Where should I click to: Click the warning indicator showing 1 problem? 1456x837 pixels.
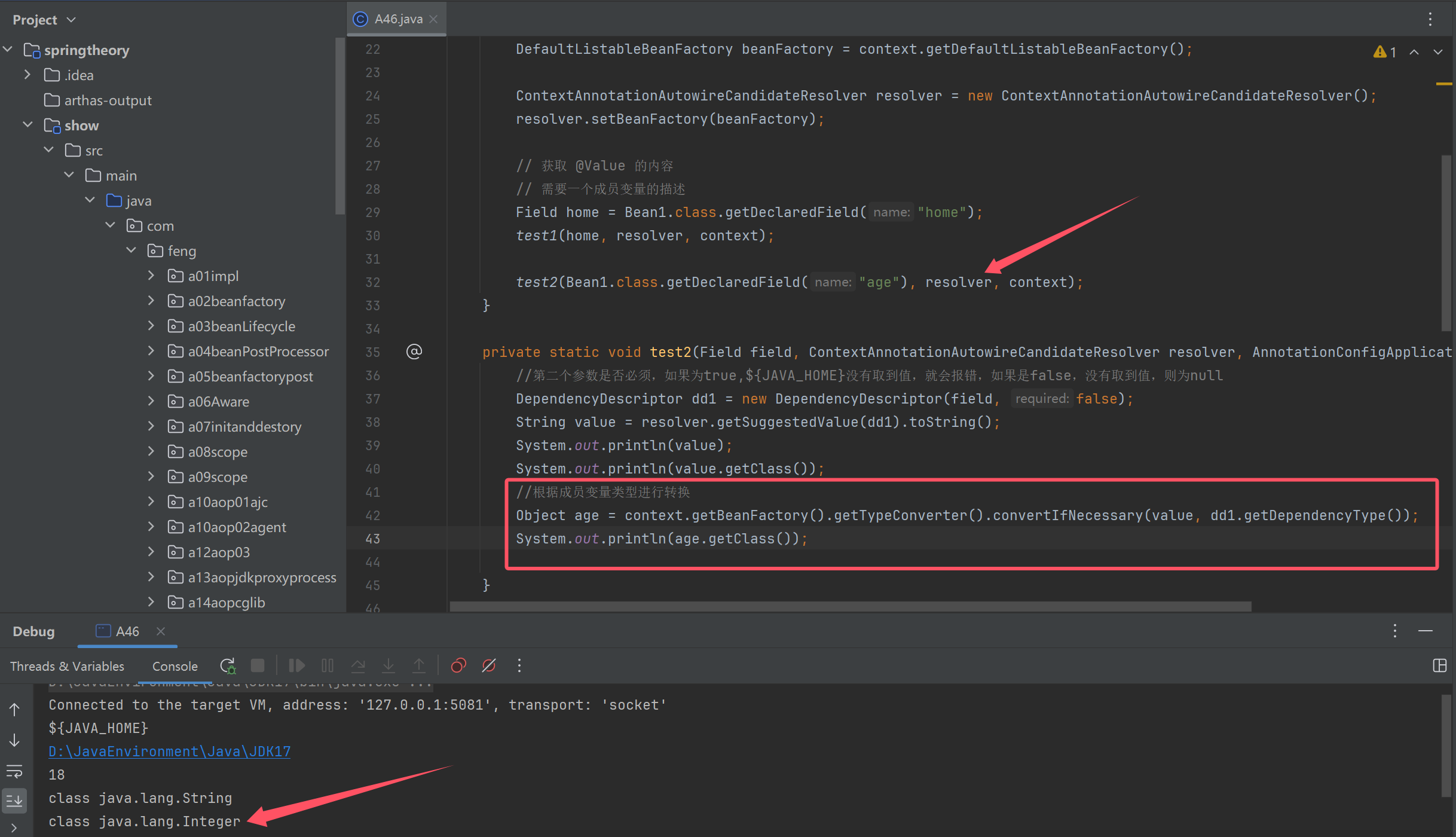1385,52
